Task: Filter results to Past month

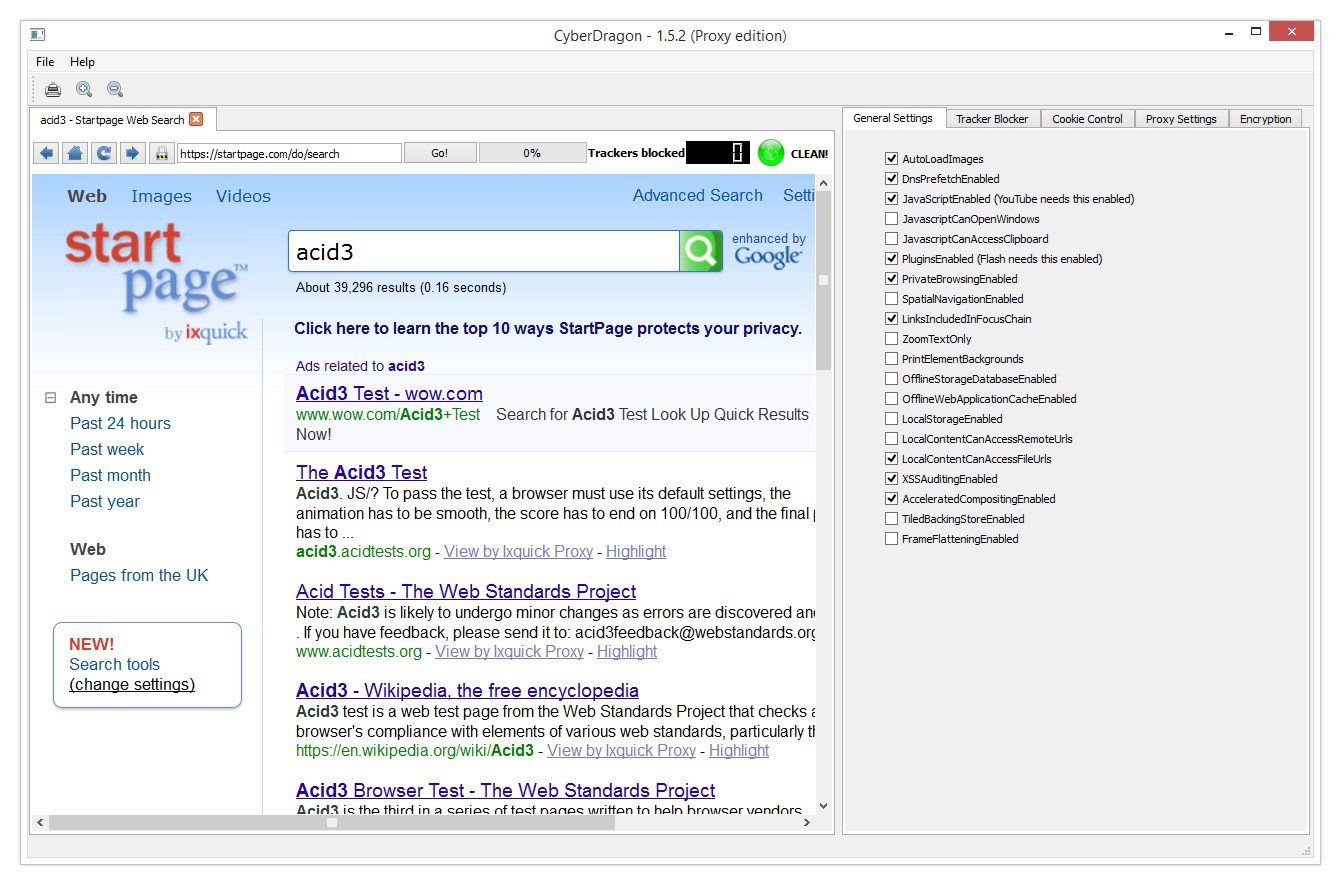Action: (110, 476)
